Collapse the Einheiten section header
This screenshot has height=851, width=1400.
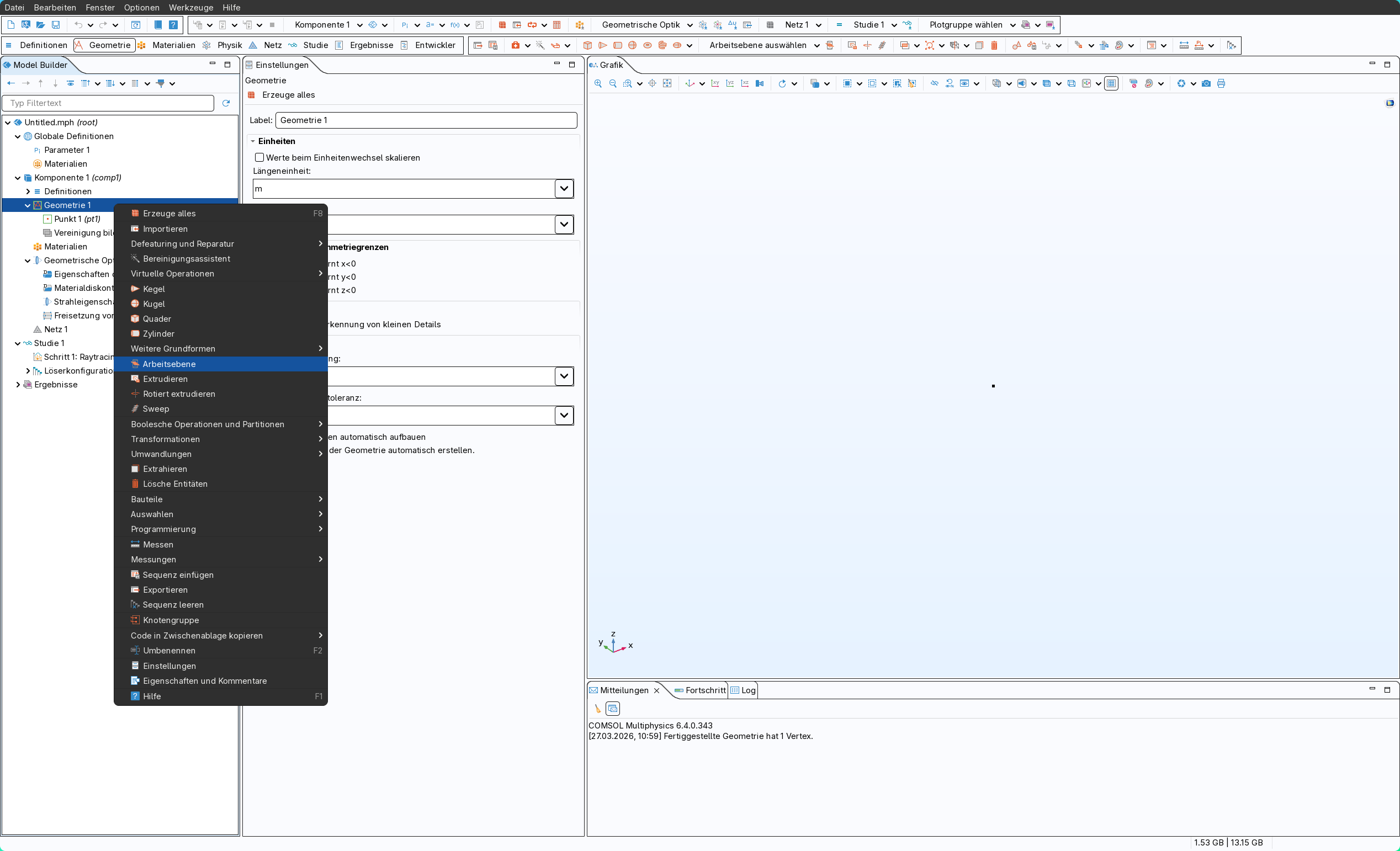click(277, 141)
